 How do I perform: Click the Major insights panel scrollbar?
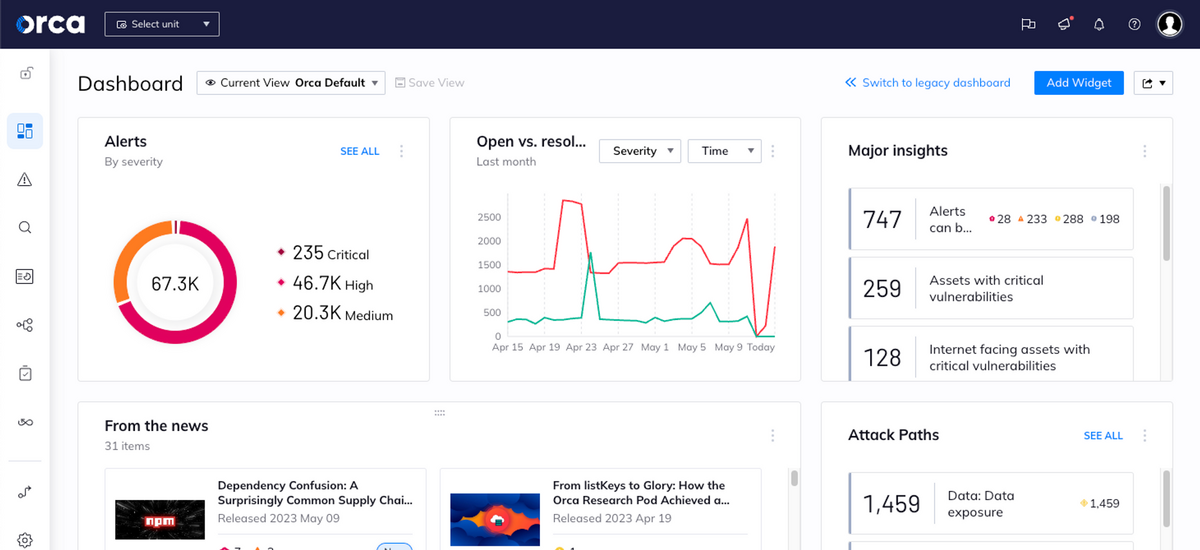(1166, 222)
